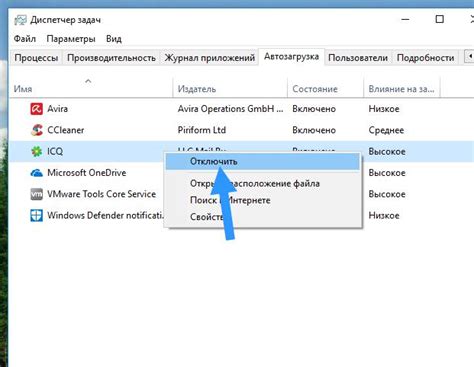Choose the open file location menu entry
The width and height of the screenshot is (474, 367).
click(263, 183)
